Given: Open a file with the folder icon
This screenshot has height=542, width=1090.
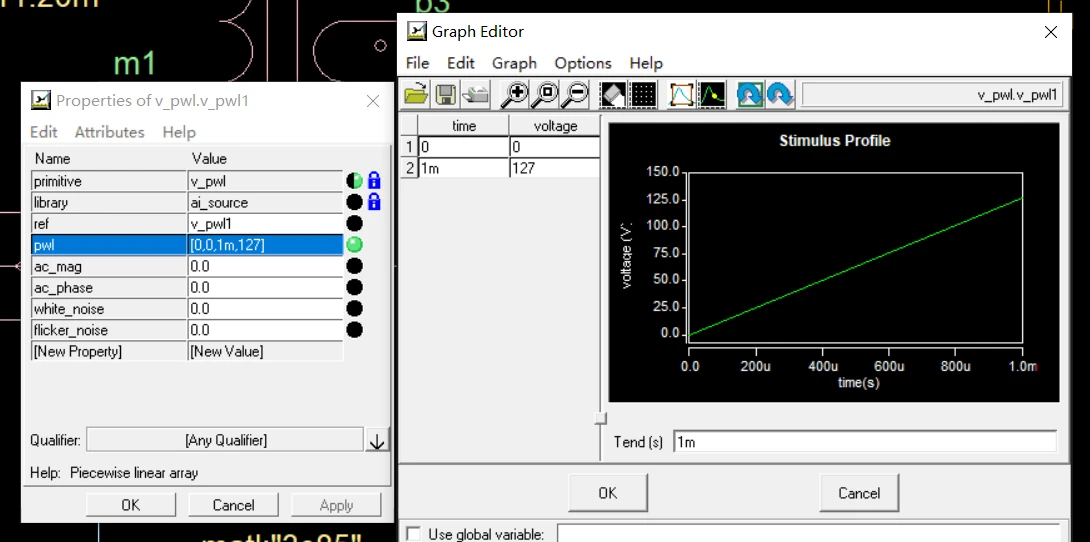Looking at the screenshot, I should coord(416,94).
